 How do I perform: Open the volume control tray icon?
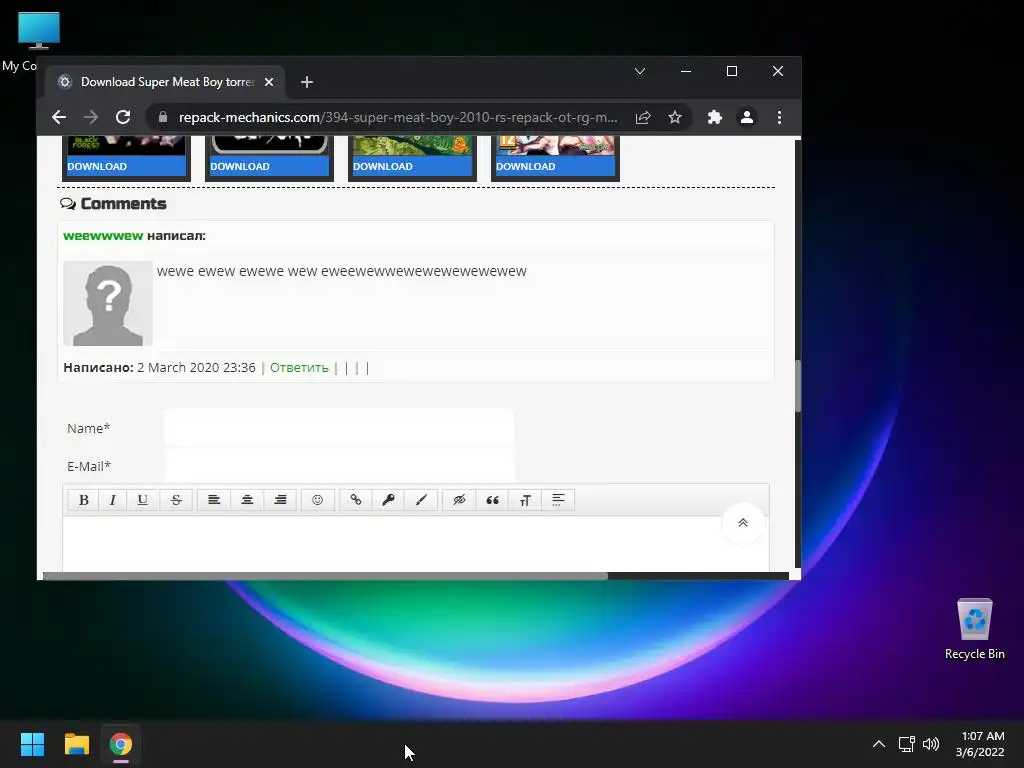coord(931,744)
